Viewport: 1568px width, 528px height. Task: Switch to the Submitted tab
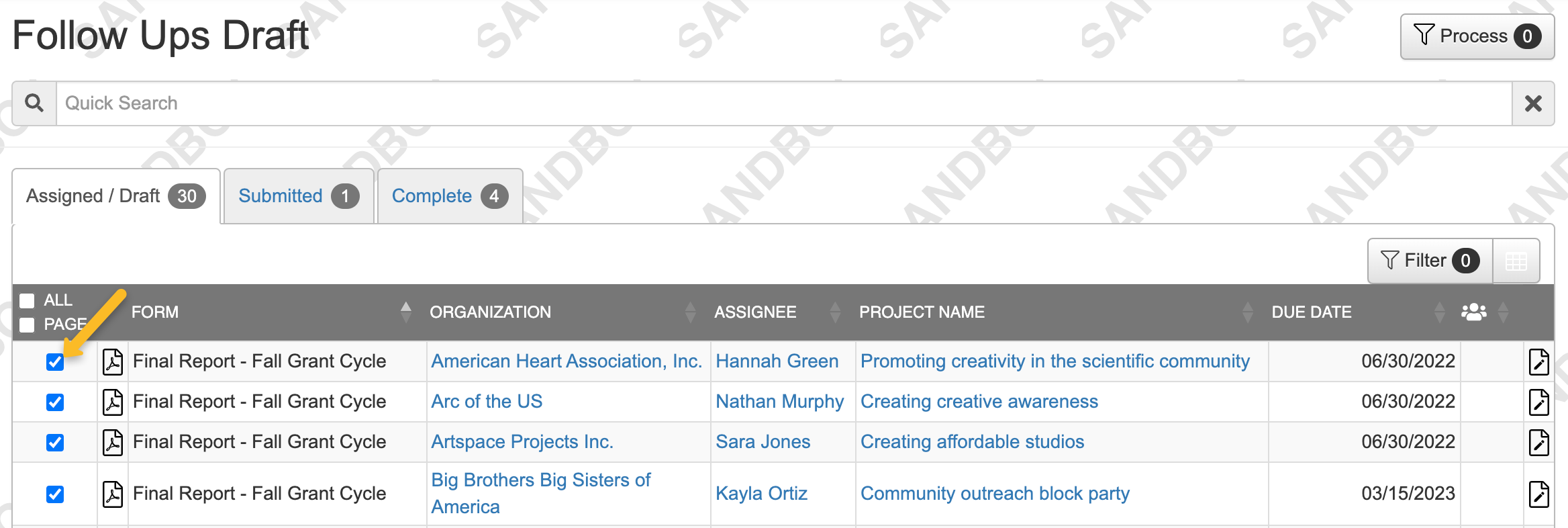pos(298,196)
